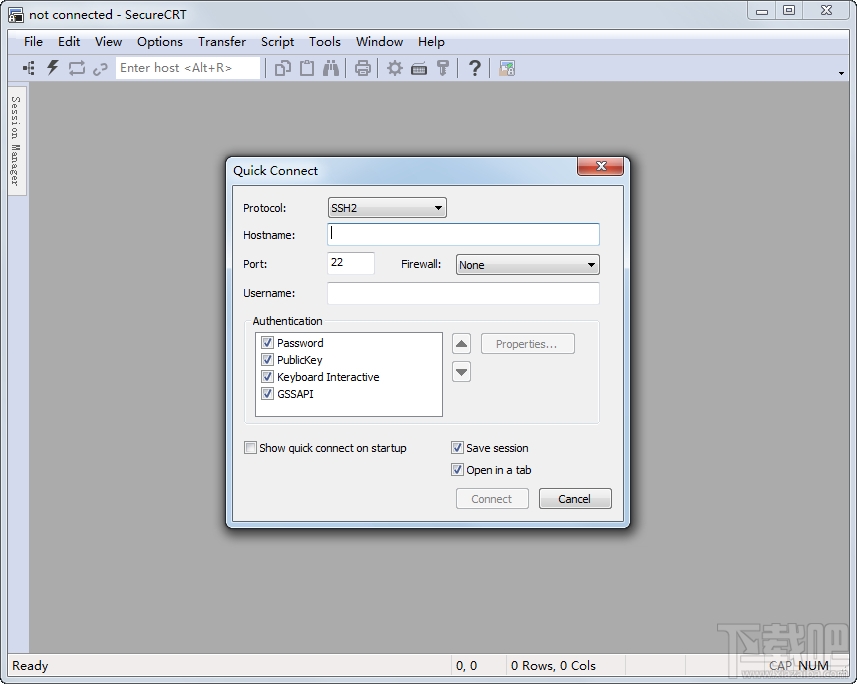Click the SecureFX toolbar icon
Image resolution: width=857 pixels, height=684 pixels.
pos(507,68)
